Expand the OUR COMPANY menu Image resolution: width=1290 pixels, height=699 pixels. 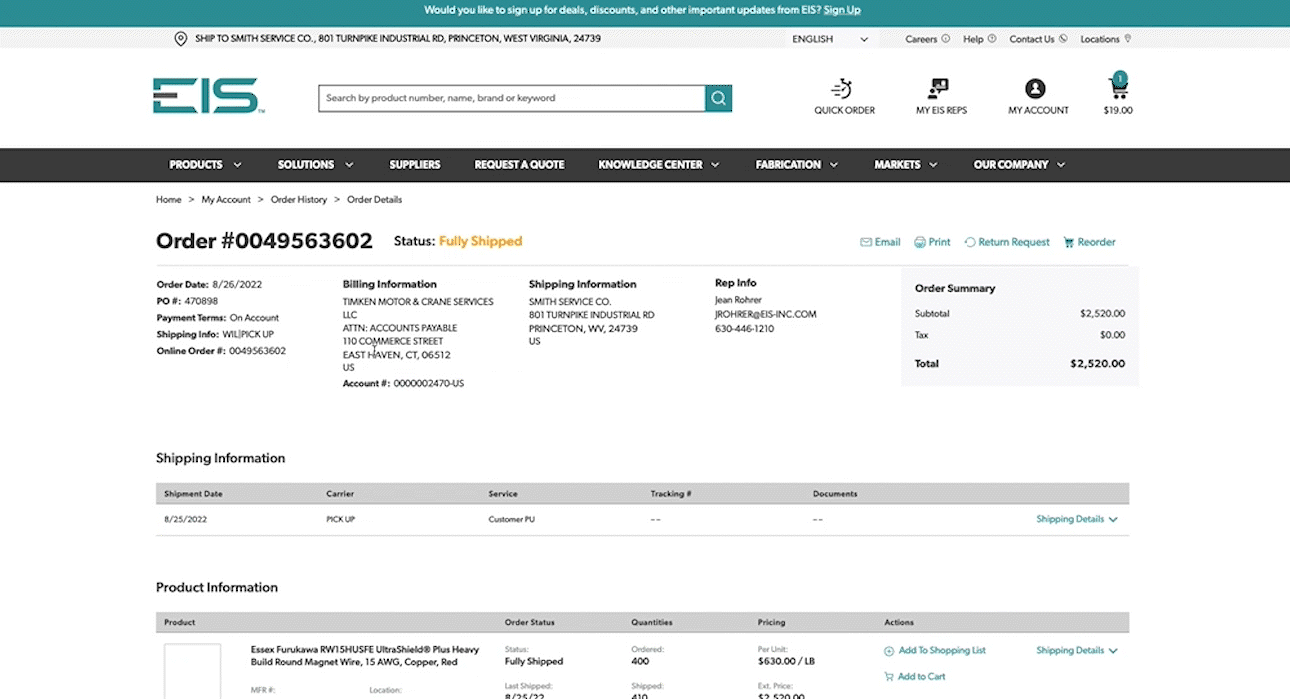point(1019,164)
